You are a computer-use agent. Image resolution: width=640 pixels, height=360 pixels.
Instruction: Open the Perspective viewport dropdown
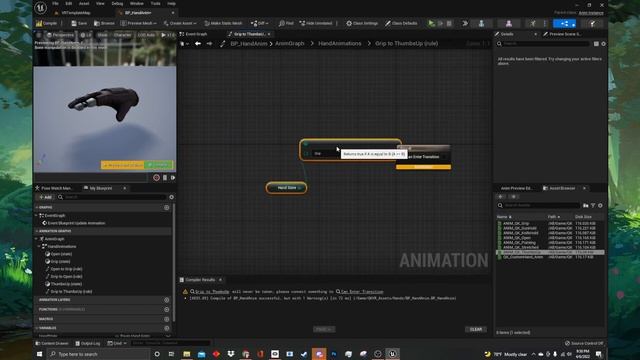60,35
